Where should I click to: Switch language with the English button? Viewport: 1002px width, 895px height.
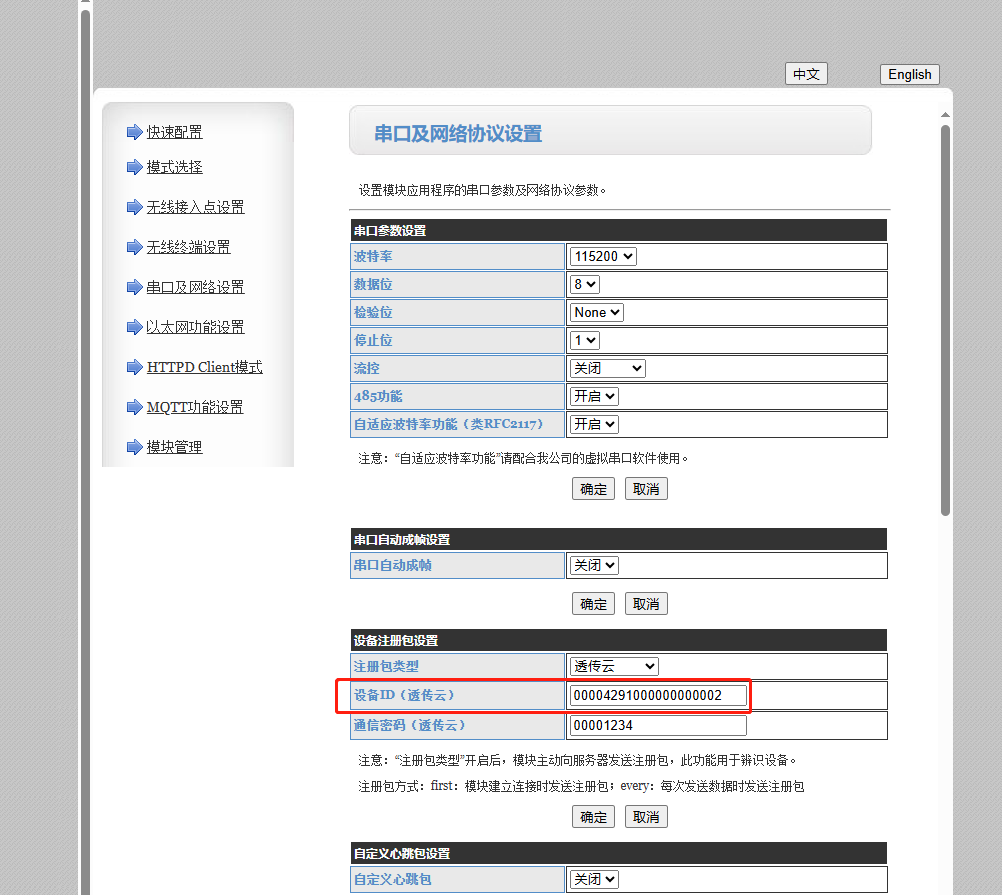click(909, 74)
